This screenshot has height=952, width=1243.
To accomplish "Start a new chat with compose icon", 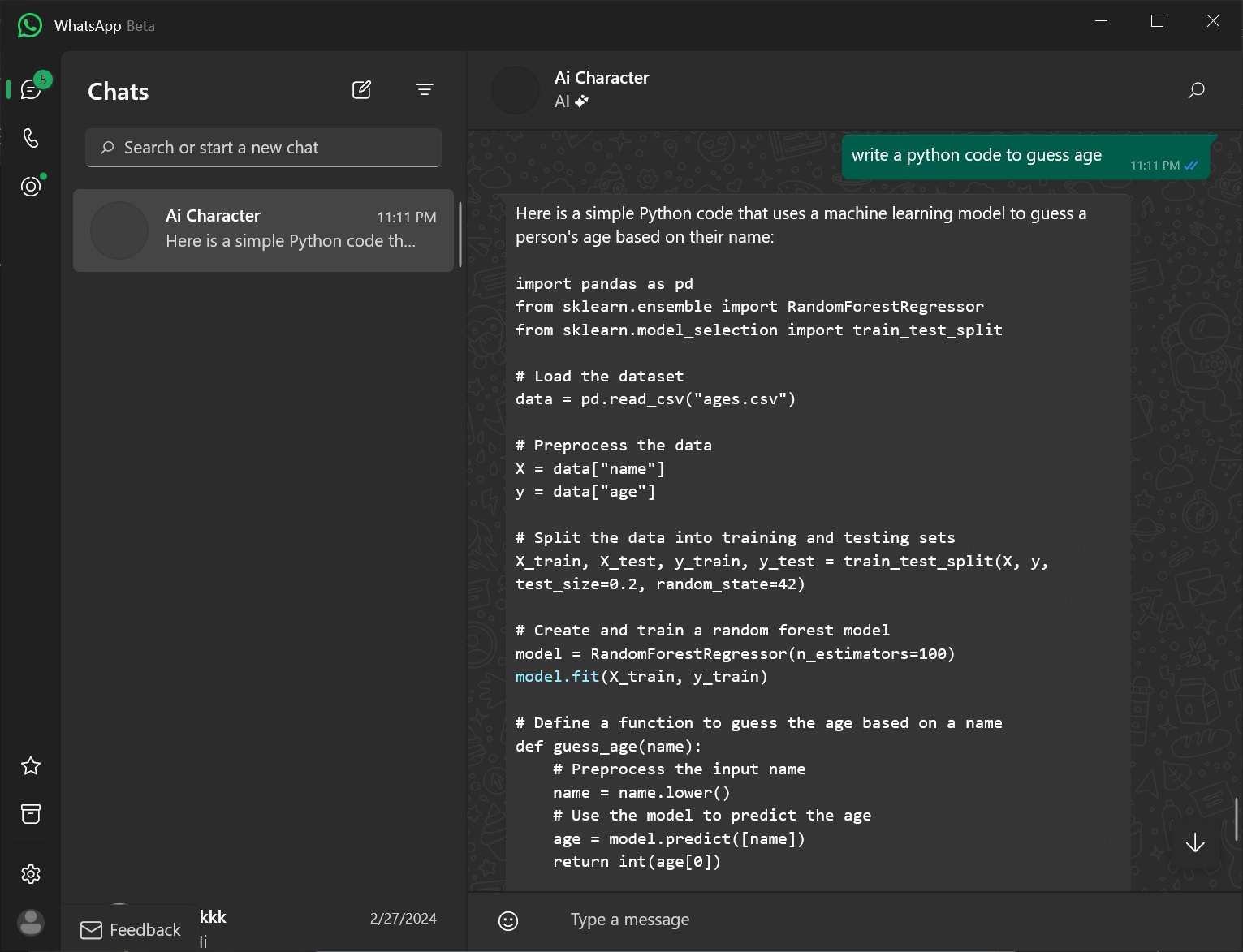I will tap(361, 90).
